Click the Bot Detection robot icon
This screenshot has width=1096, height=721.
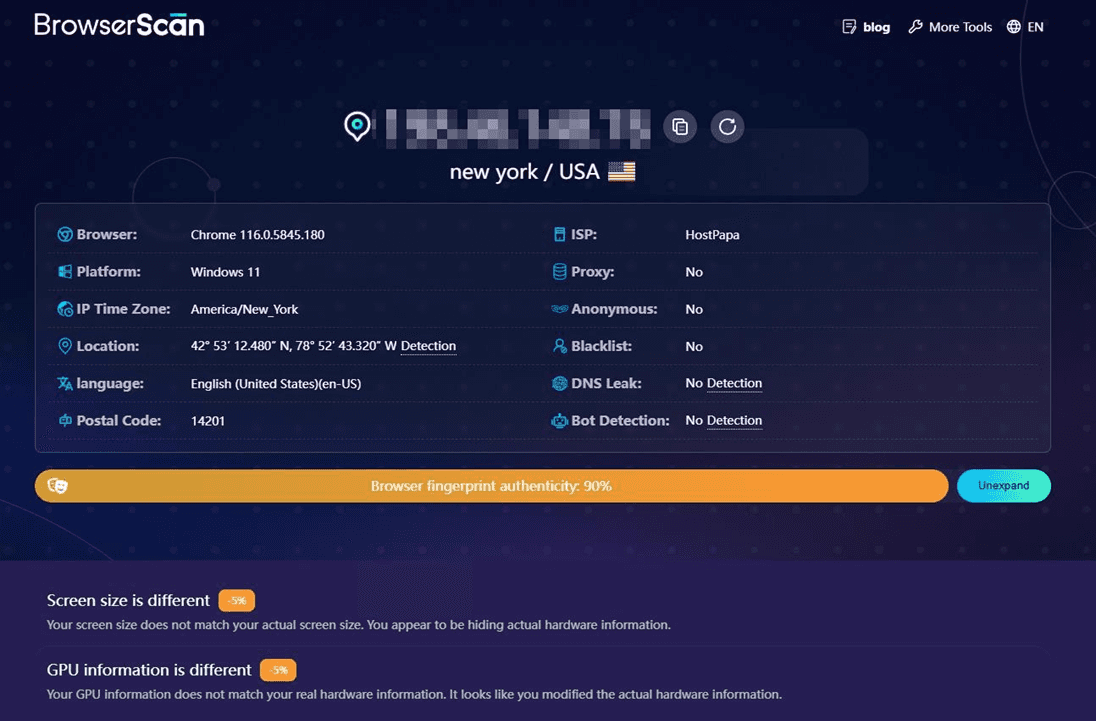[x=559, y=421]
